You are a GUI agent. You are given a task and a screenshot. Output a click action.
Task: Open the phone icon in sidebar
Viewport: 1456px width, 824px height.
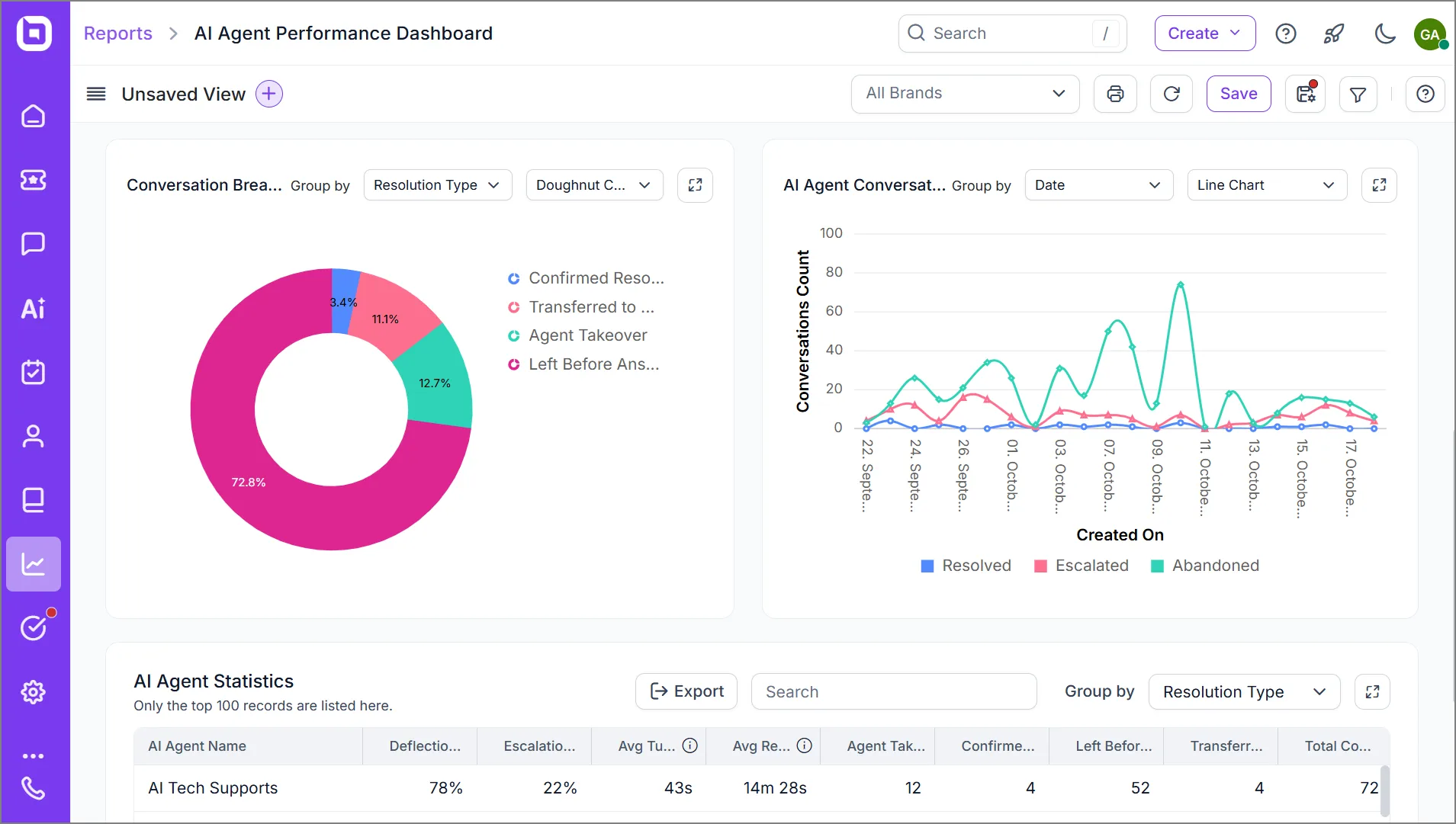[x=33, y=787]
